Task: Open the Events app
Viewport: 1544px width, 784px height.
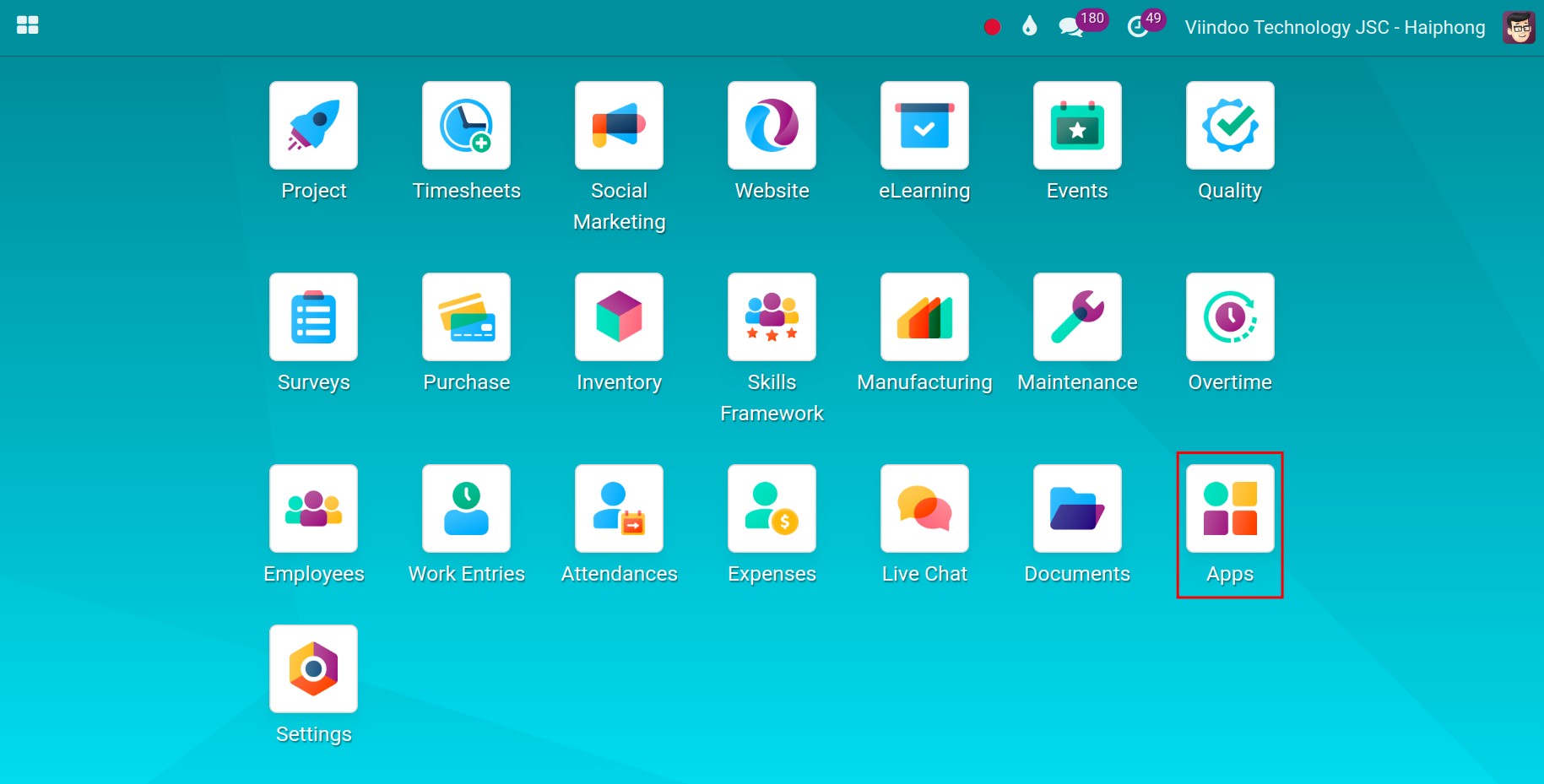Action: [1077, 126]
